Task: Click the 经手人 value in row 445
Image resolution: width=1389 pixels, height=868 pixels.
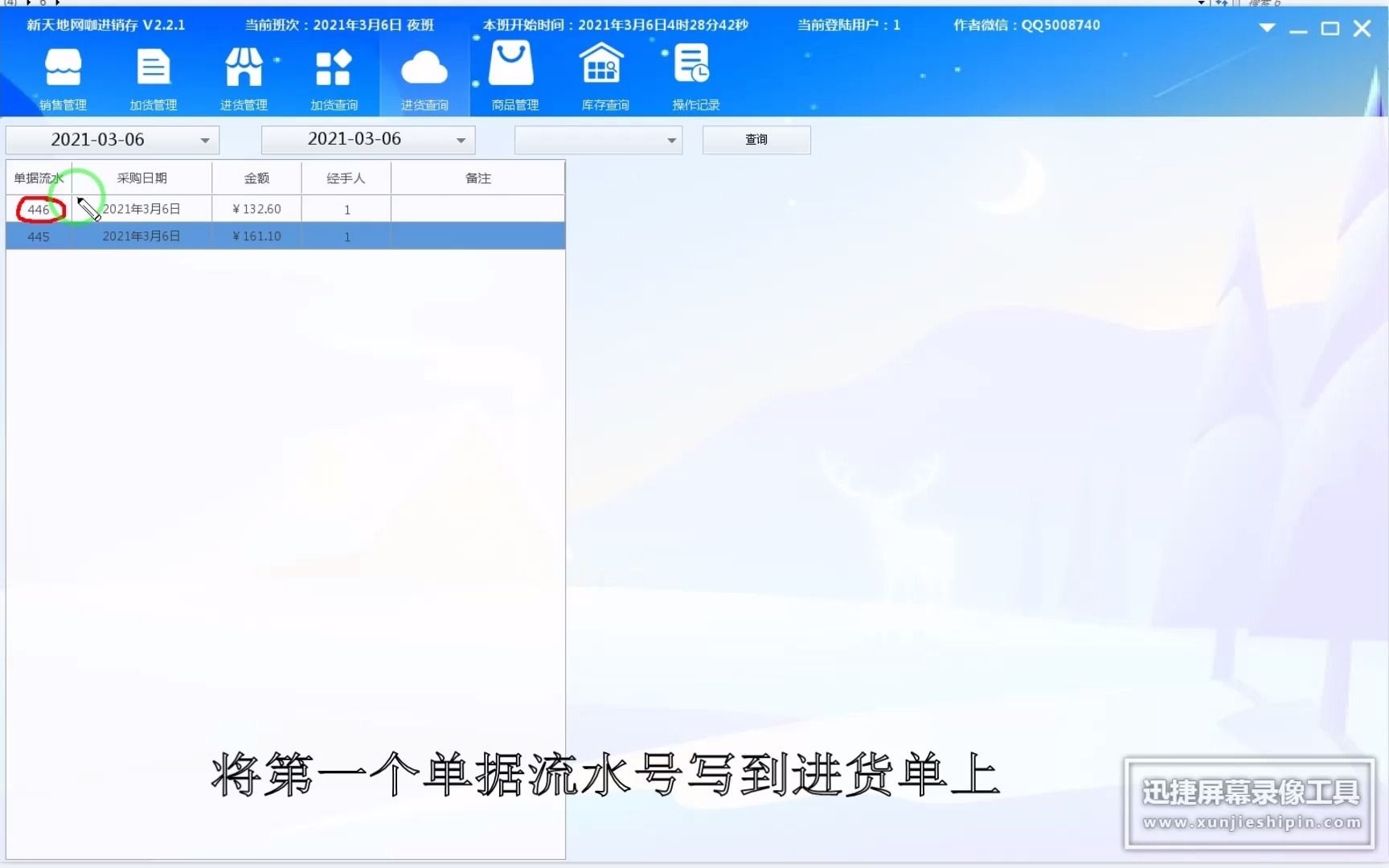Action: coord(346,236)
